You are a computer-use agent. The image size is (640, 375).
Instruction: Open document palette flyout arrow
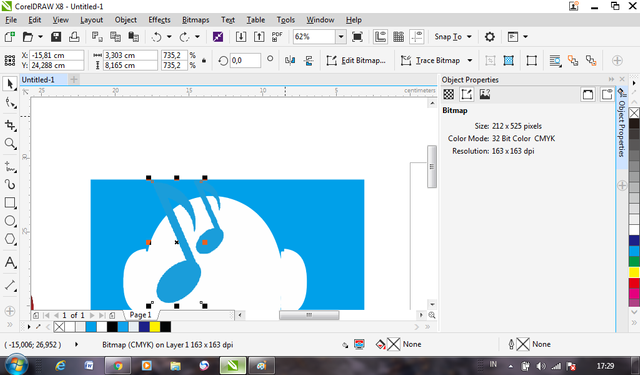29,327
